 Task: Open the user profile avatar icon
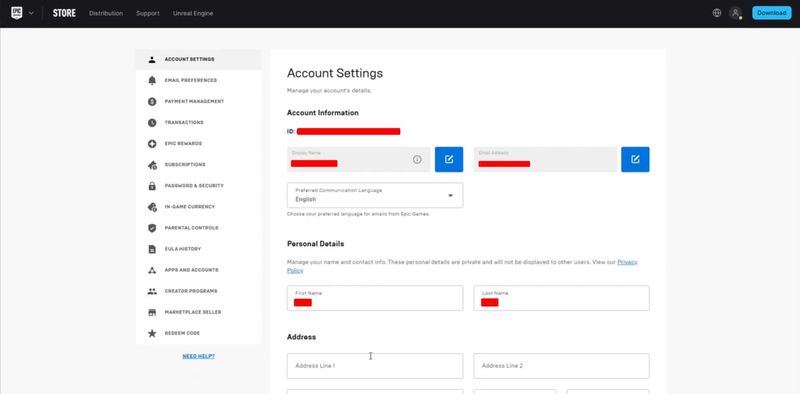(x=735, y=13)
